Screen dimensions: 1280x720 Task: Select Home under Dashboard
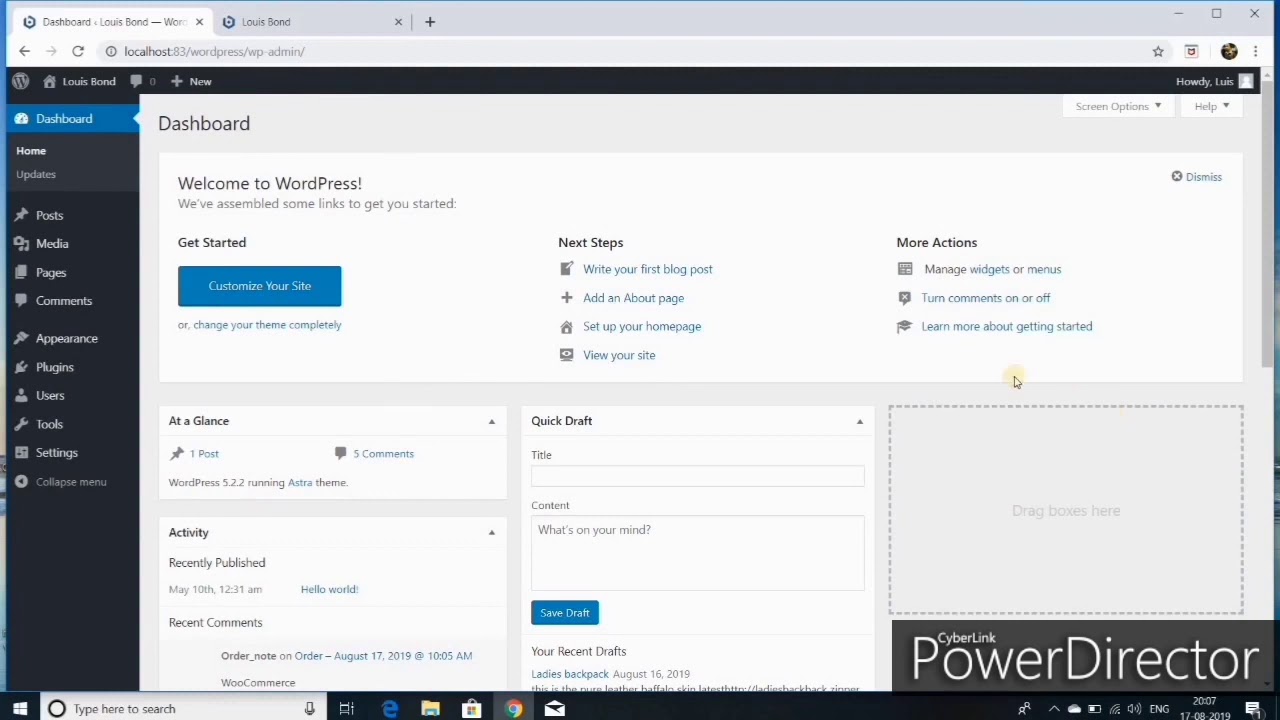tap(31, 150)
